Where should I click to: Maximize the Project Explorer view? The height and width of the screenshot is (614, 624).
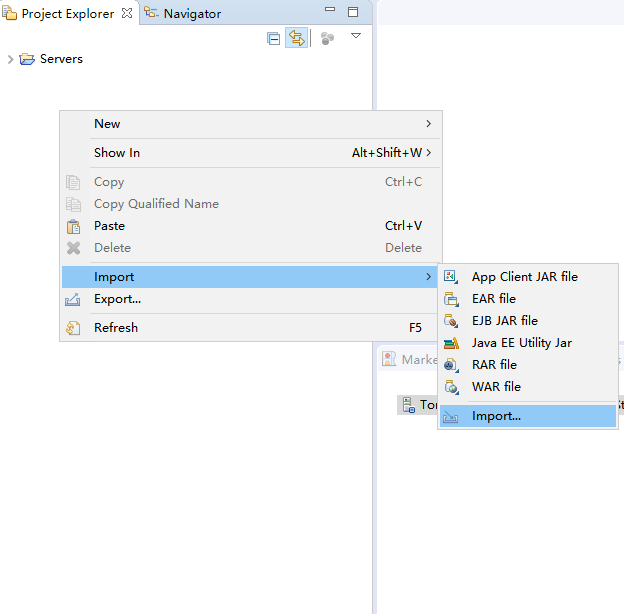click(352, 13)
